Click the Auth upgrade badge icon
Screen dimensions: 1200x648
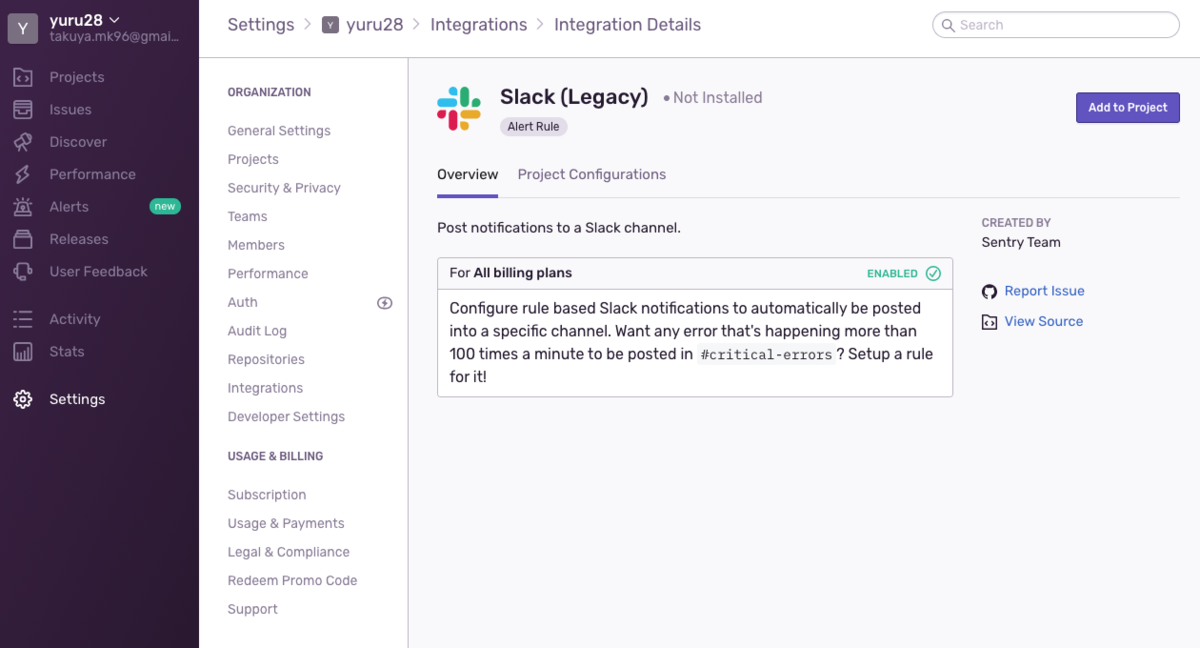(384, 302)
